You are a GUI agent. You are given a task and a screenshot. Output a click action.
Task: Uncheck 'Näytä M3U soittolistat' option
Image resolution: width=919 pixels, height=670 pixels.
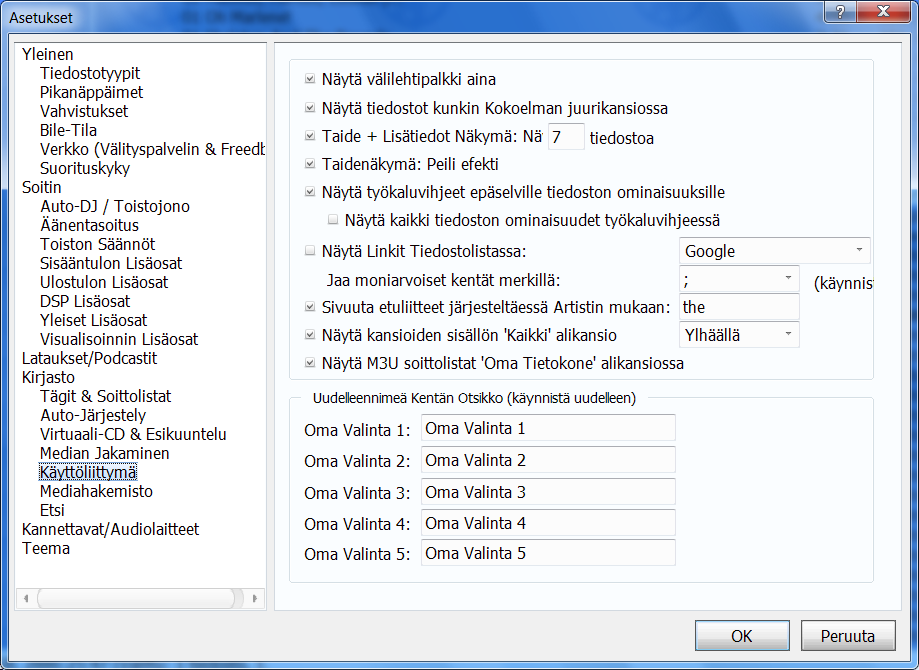pyautogui.click(x=309, y=363)
